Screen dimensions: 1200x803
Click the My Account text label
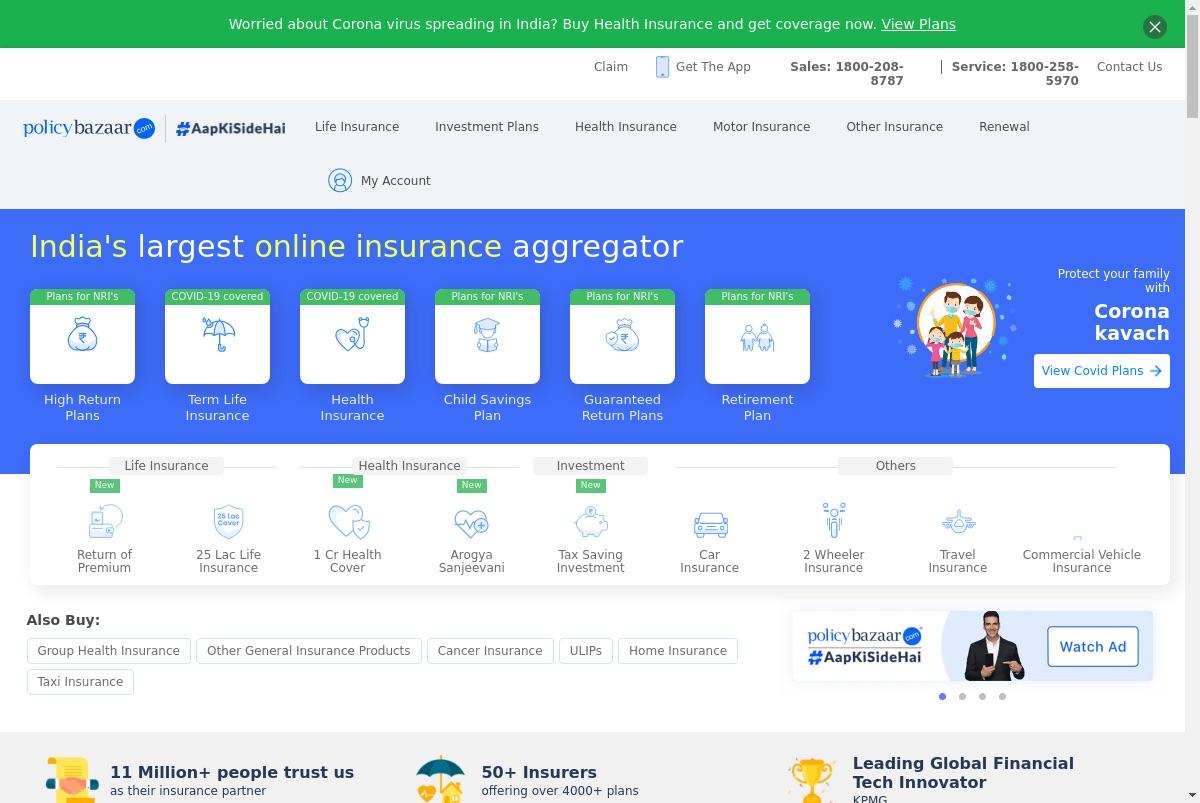[x=396, y=181]
